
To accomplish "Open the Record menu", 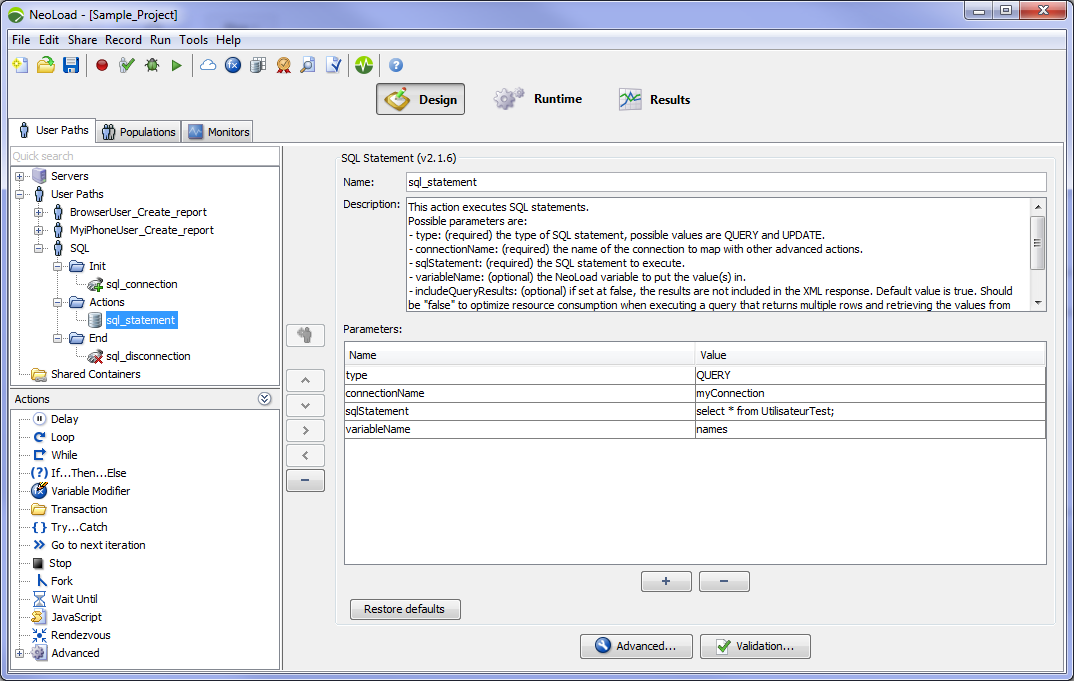I will [x=123, y=40].
